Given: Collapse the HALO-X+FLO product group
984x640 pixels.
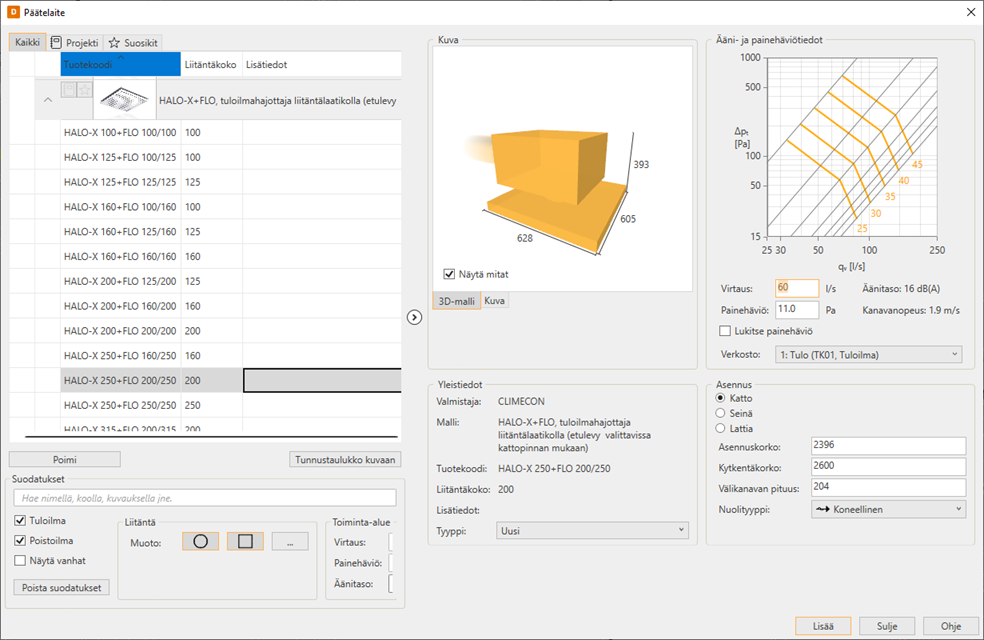Looking at the screenshot, I should click(x=48, y=100).
